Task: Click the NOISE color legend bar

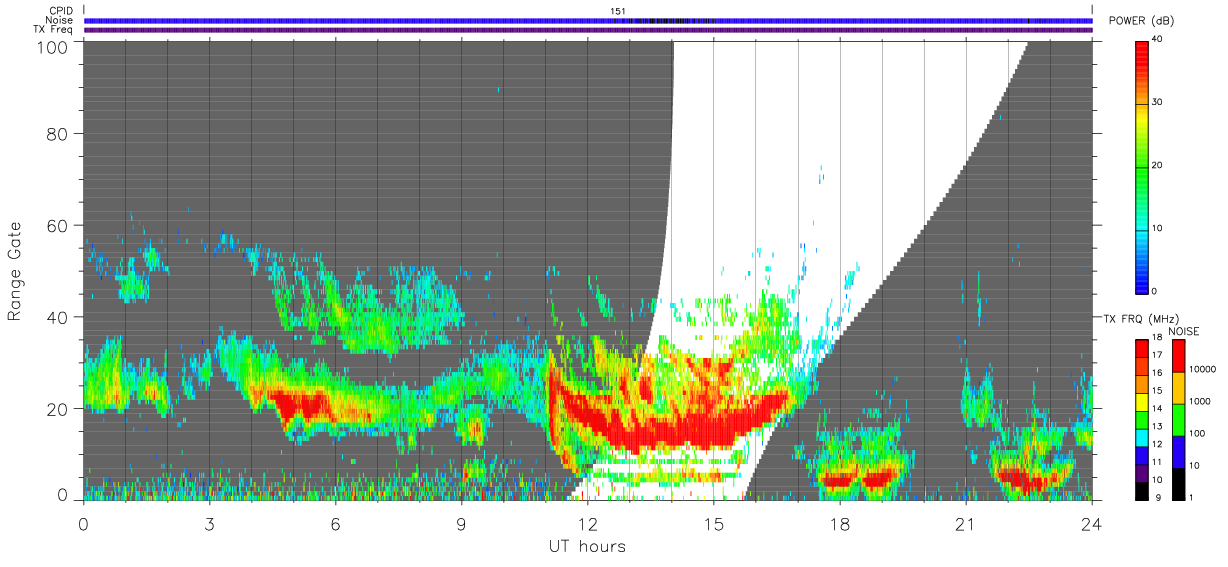Action: tap(1179, 420)
